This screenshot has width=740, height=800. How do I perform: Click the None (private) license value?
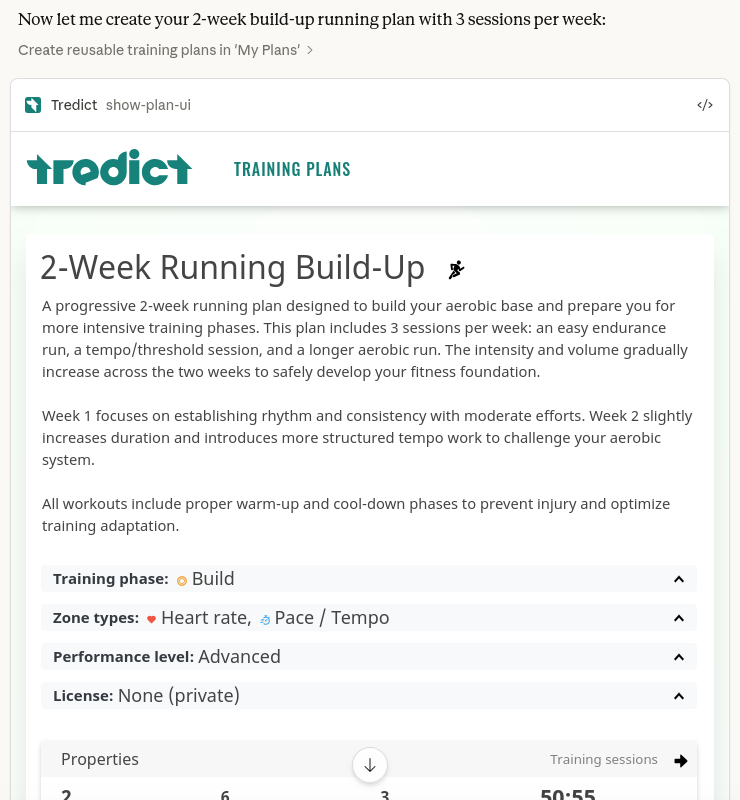(x=178, y=695)
